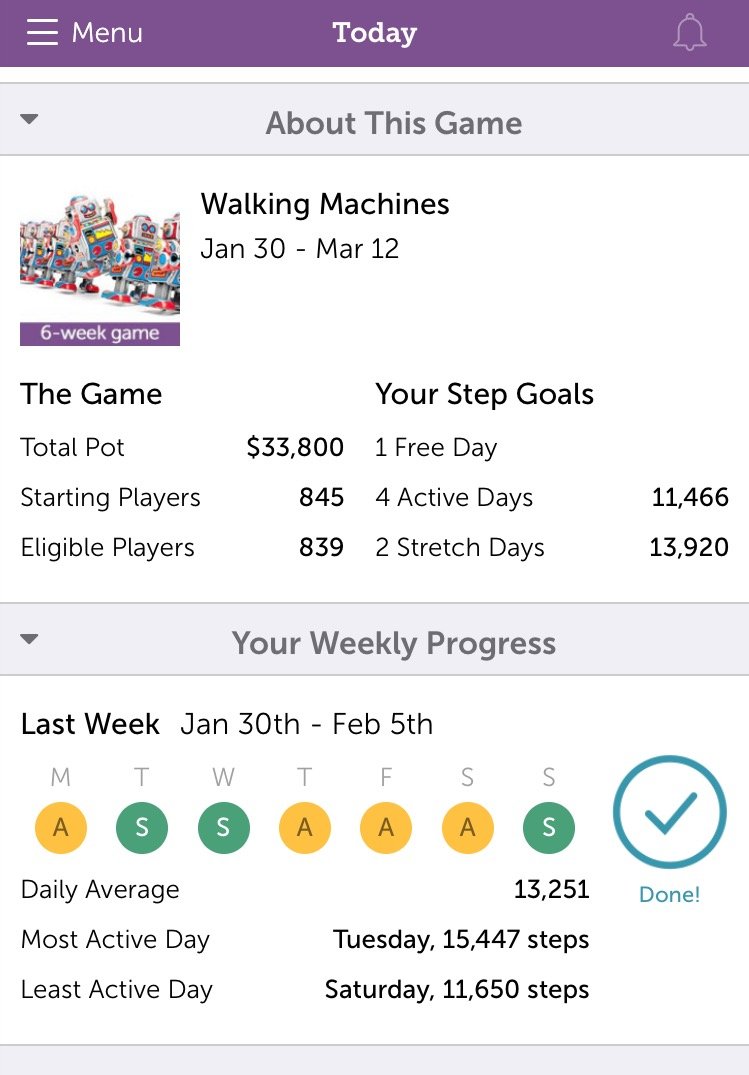749x1075 pixels.
Task: Tap the notifications bell icon
Action: (689, 33)
